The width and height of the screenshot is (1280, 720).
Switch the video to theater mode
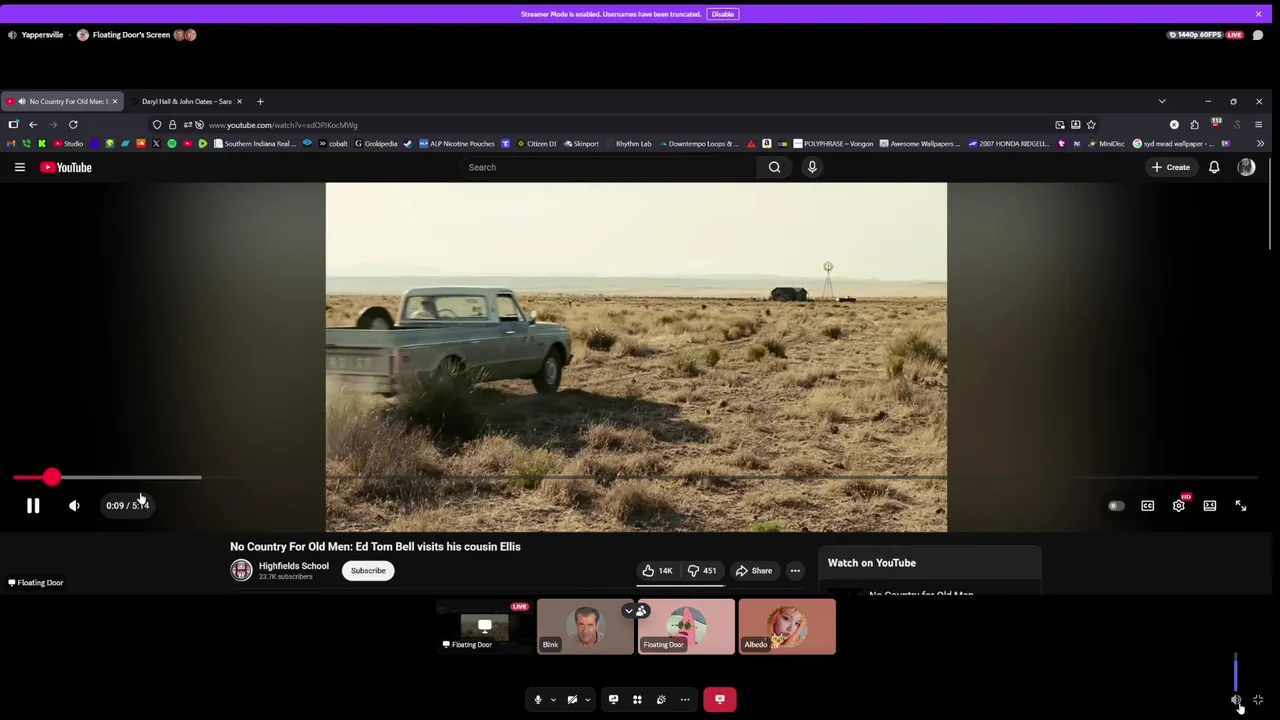pyautogui.click(x=1210, y=506)
